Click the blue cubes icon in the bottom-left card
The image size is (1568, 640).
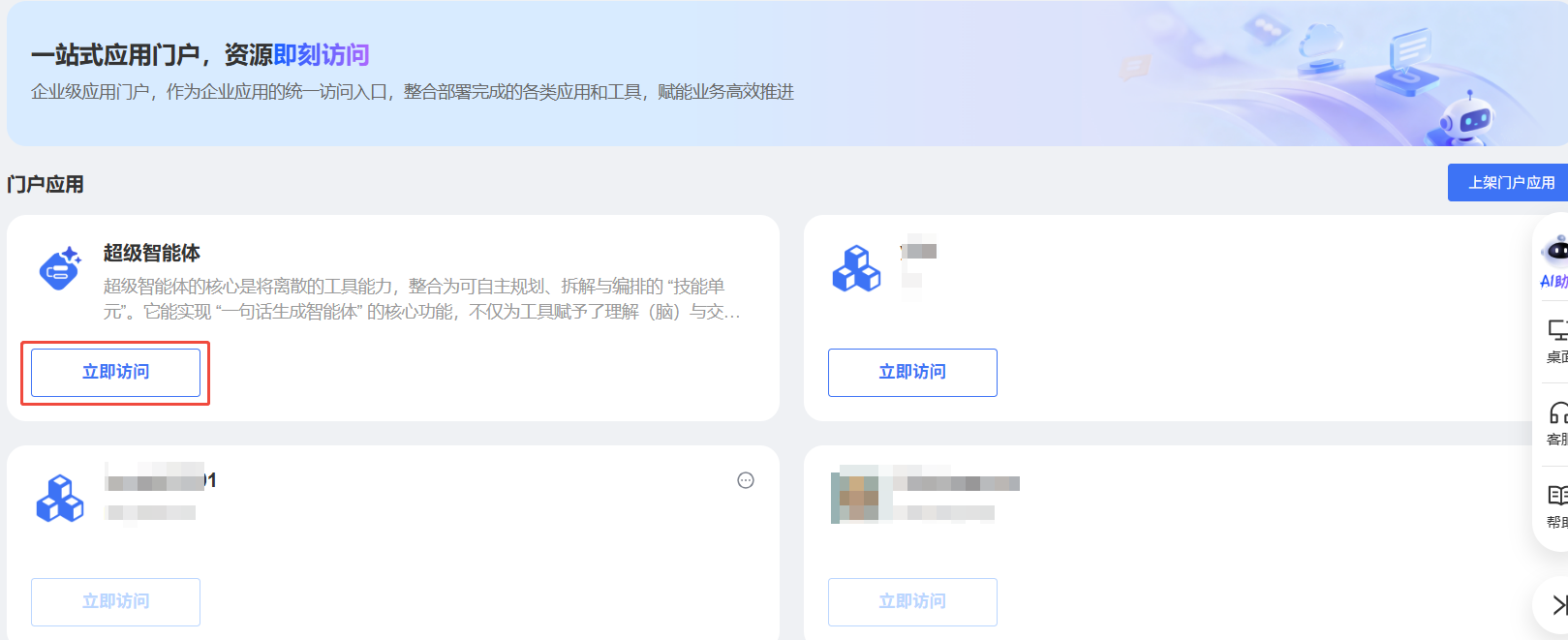[60, 498]
